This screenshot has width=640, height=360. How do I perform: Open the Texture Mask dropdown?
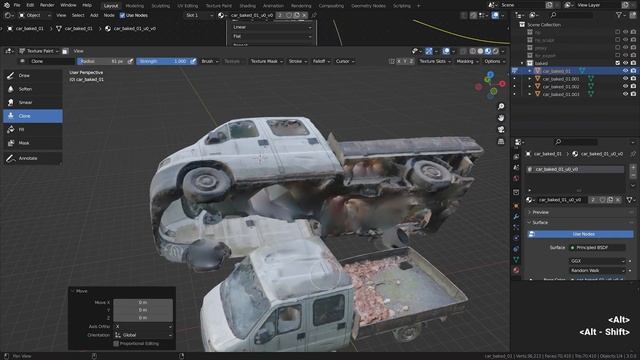267,61
